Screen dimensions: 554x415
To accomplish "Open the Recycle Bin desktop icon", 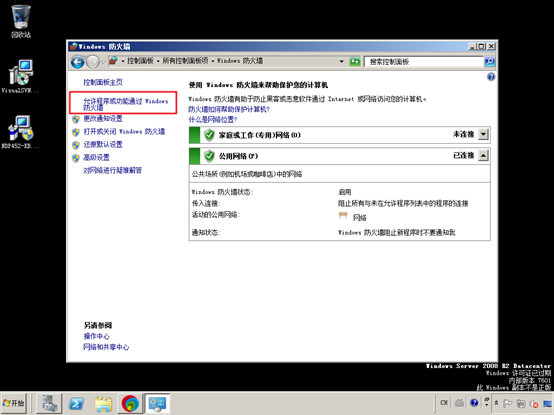I will tap(21, 21).
